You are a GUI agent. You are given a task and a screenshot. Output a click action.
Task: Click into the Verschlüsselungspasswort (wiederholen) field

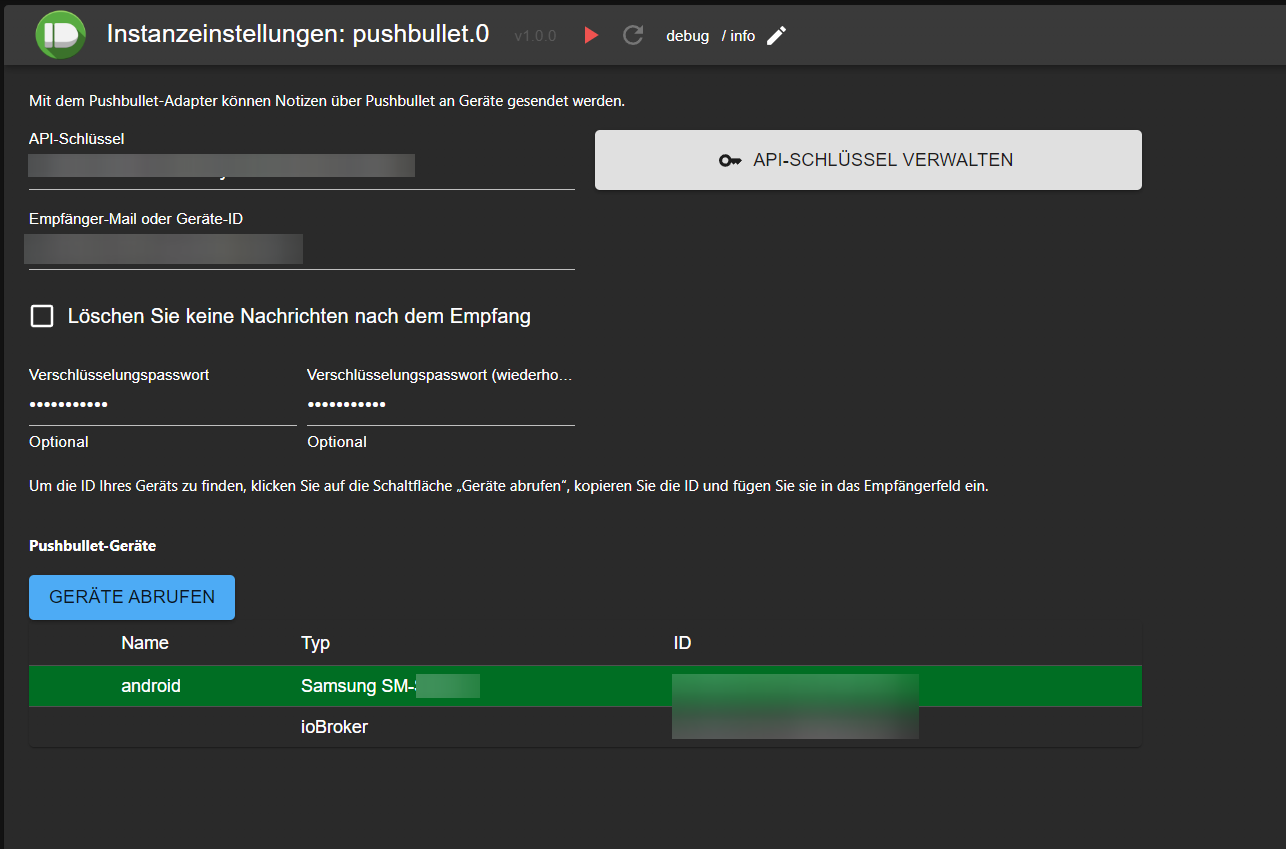(441, 405)
